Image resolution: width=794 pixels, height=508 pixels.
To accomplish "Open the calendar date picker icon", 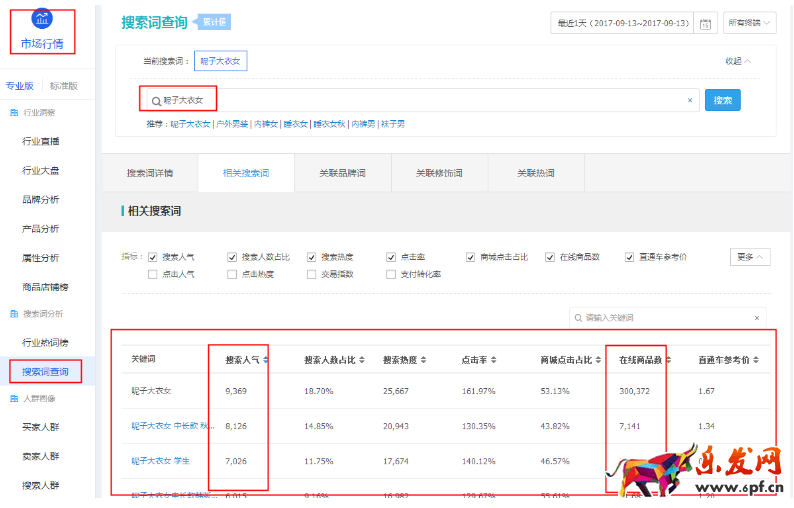I will [x=706, y=23].
